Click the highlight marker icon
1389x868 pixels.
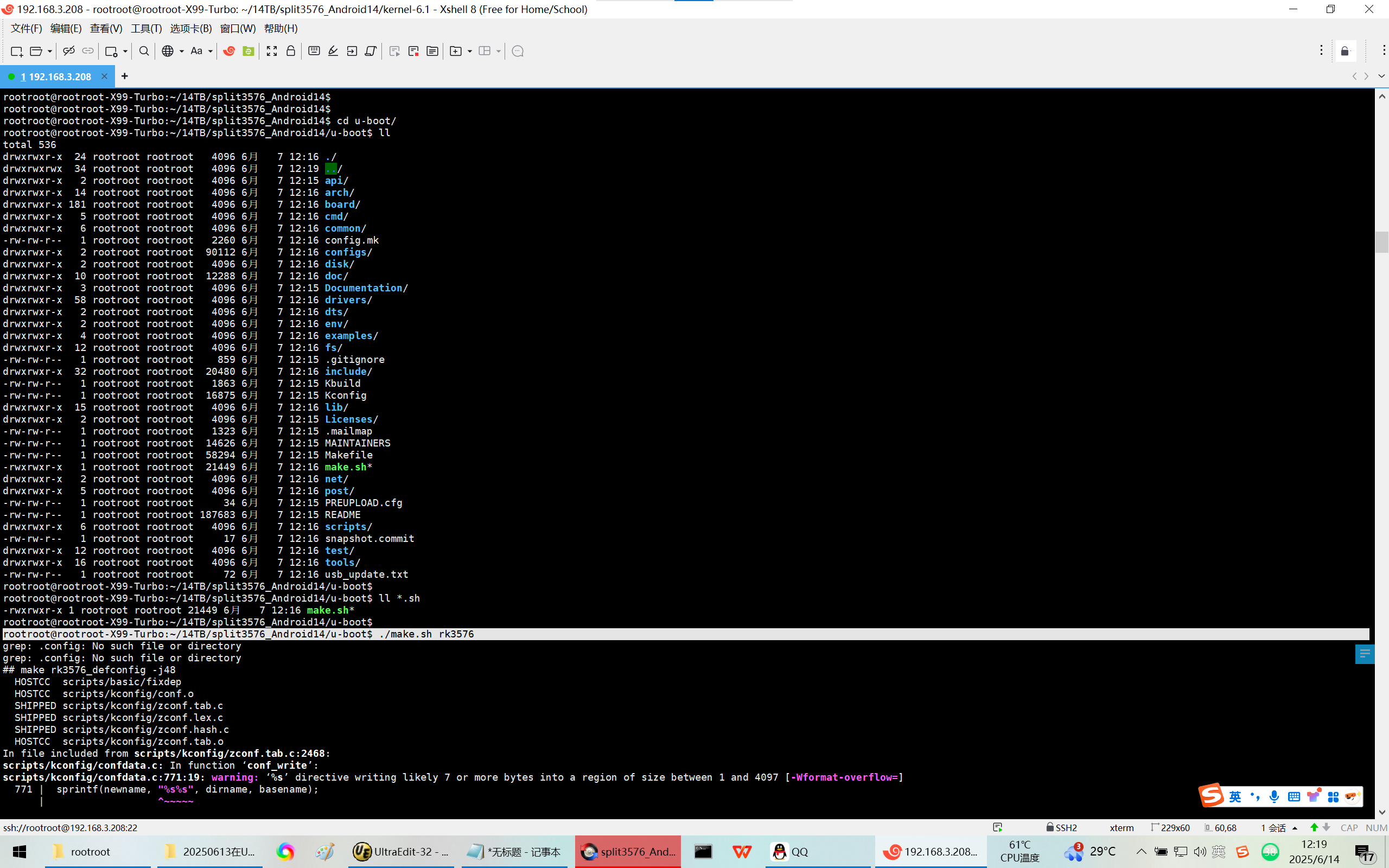[x=333, y=51]
